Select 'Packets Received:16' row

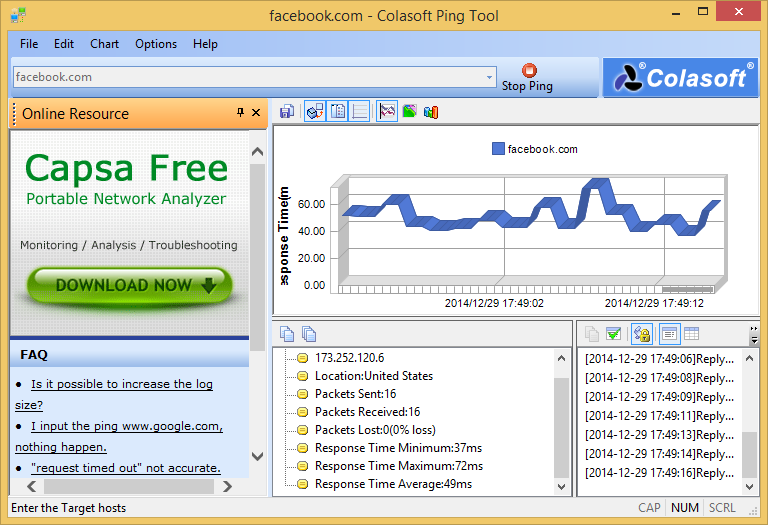point(367,412)
